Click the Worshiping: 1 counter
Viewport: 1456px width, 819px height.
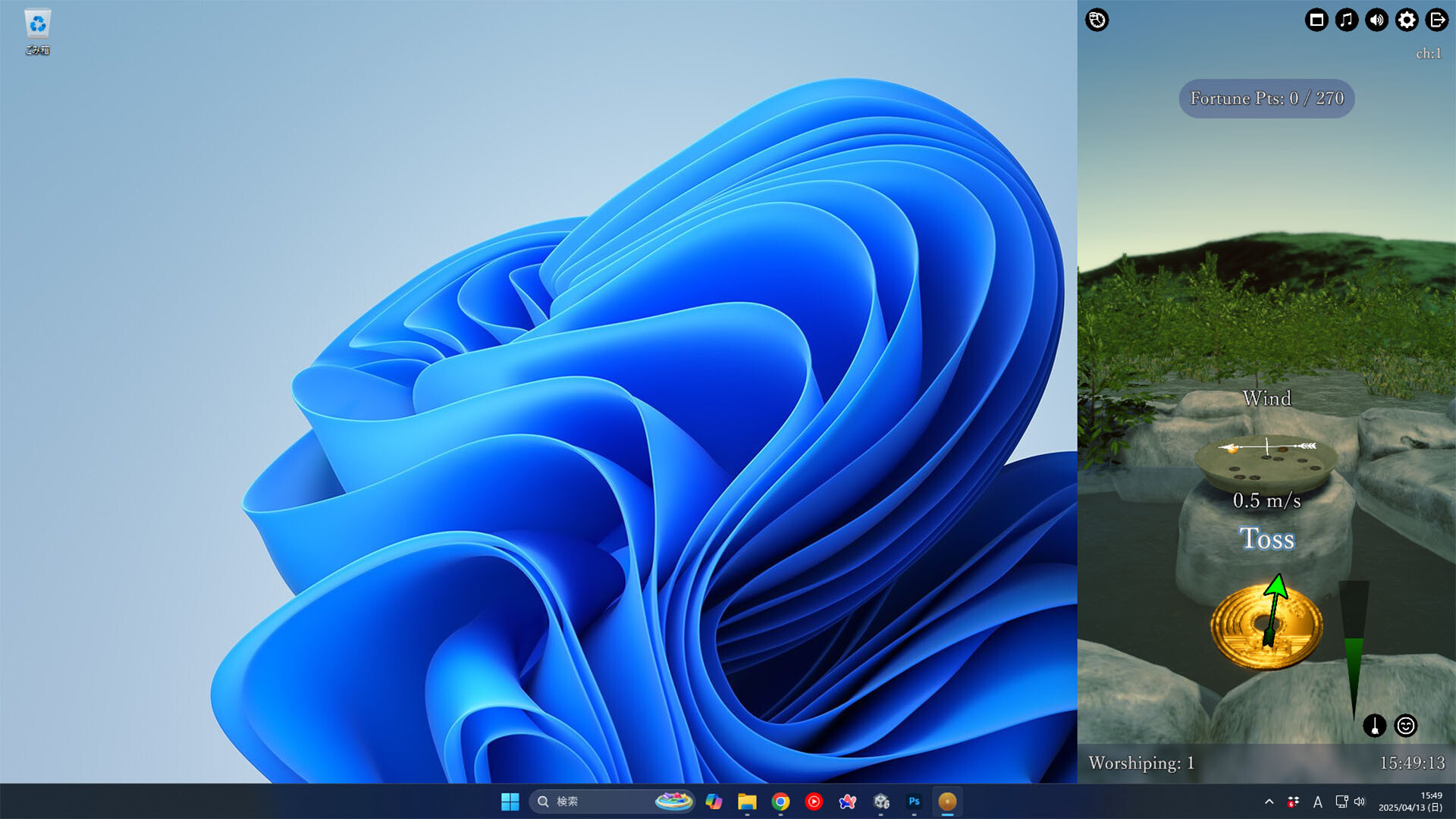tap(1141, 764)
